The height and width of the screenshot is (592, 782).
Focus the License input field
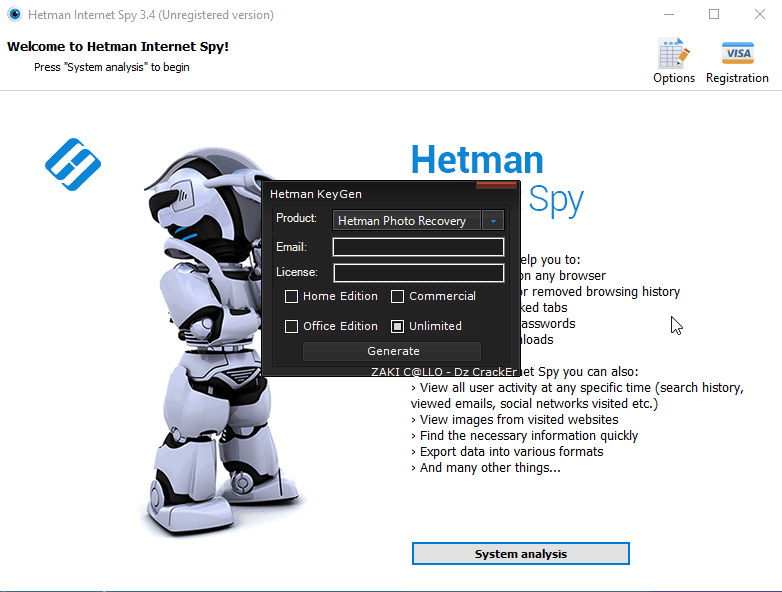(x=418, y=273)
